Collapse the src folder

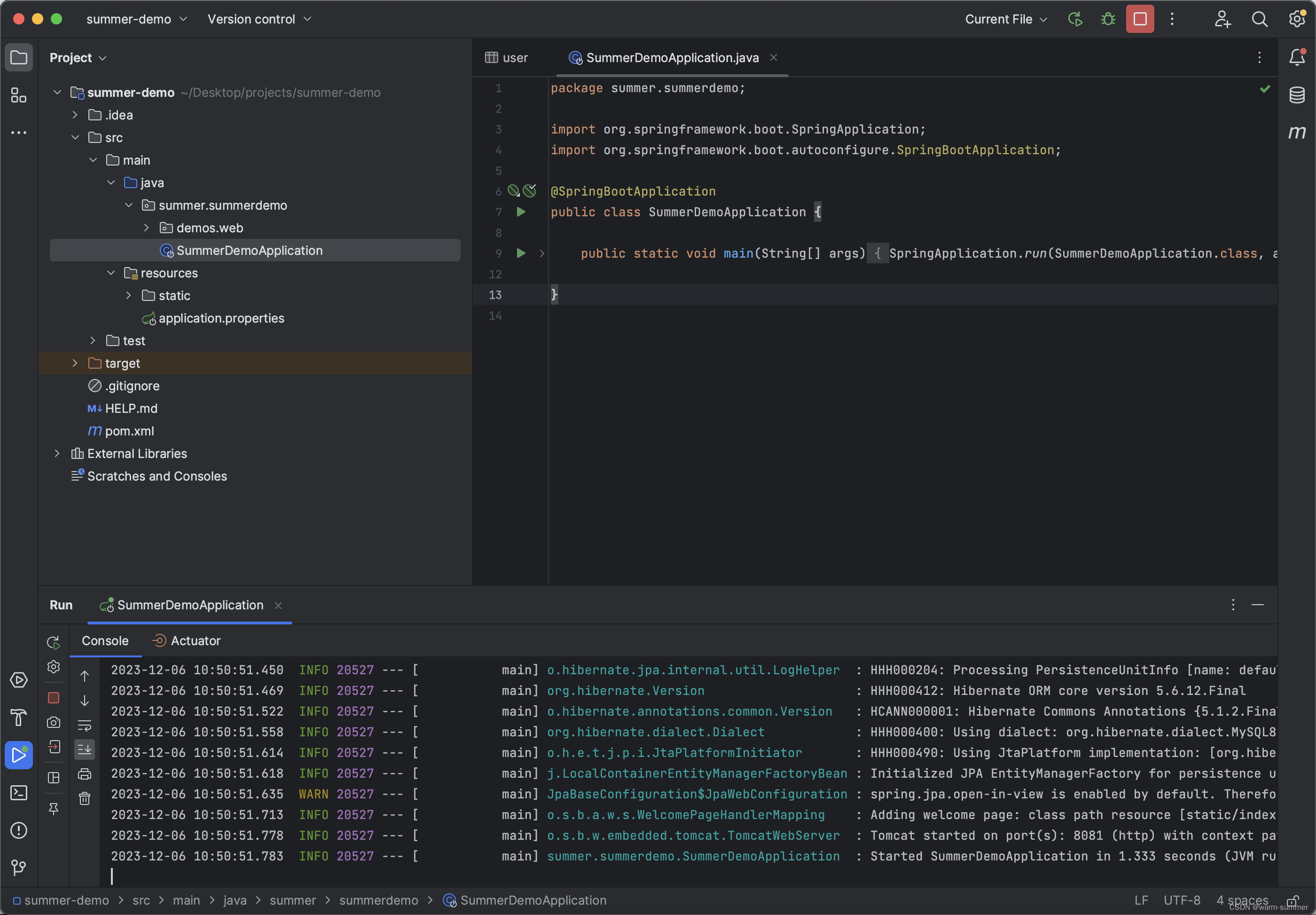[74, 137]
